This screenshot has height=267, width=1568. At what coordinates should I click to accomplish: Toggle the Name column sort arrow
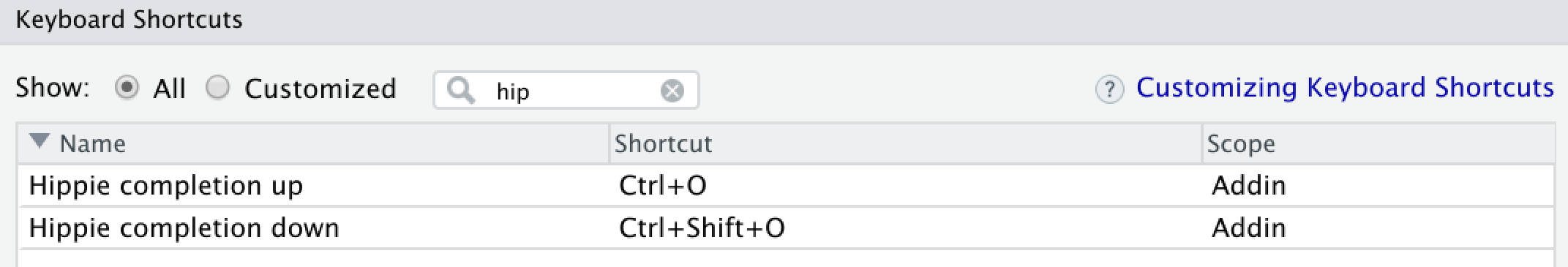tap(40, 141)
